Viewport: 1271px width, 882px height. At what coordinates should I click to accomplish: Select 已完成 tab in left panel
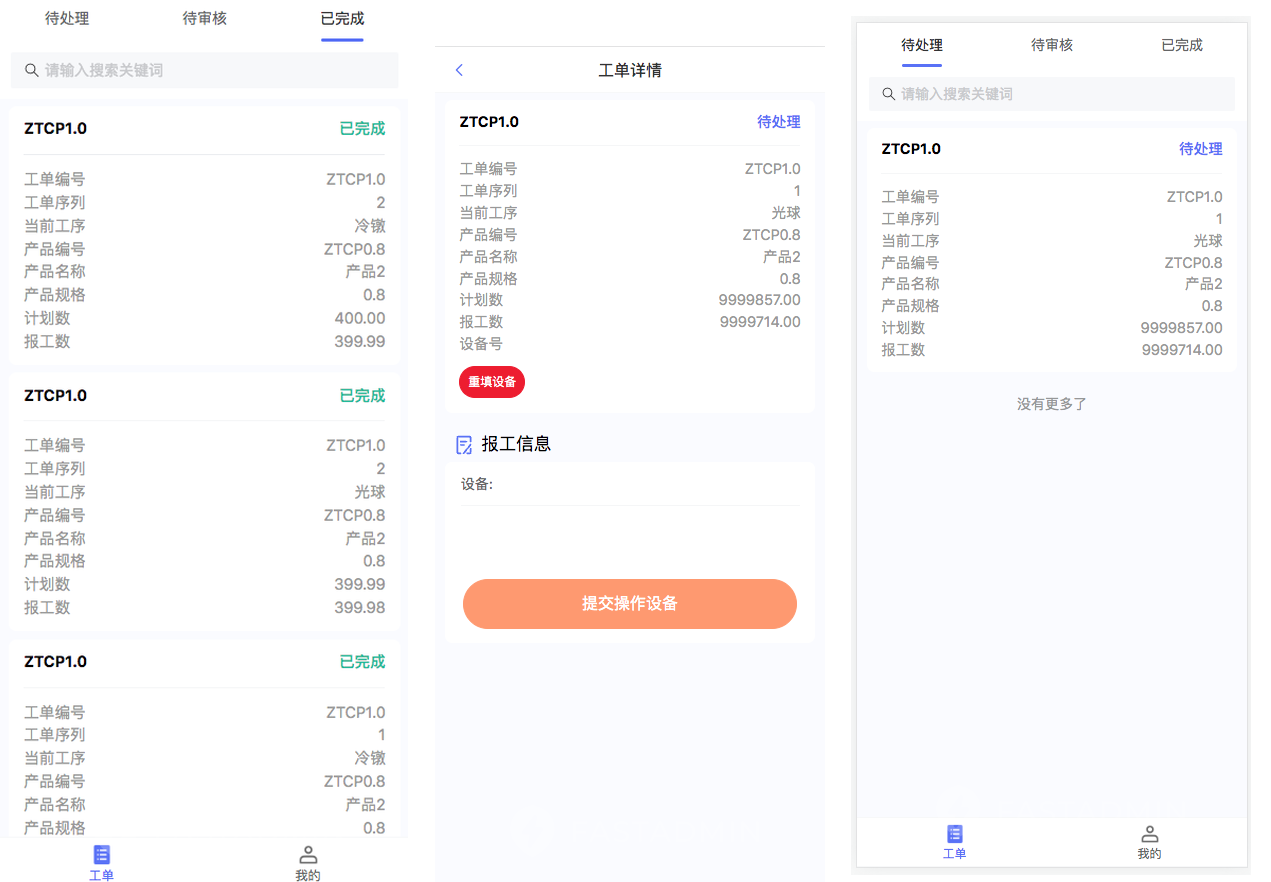click(342, 18)
